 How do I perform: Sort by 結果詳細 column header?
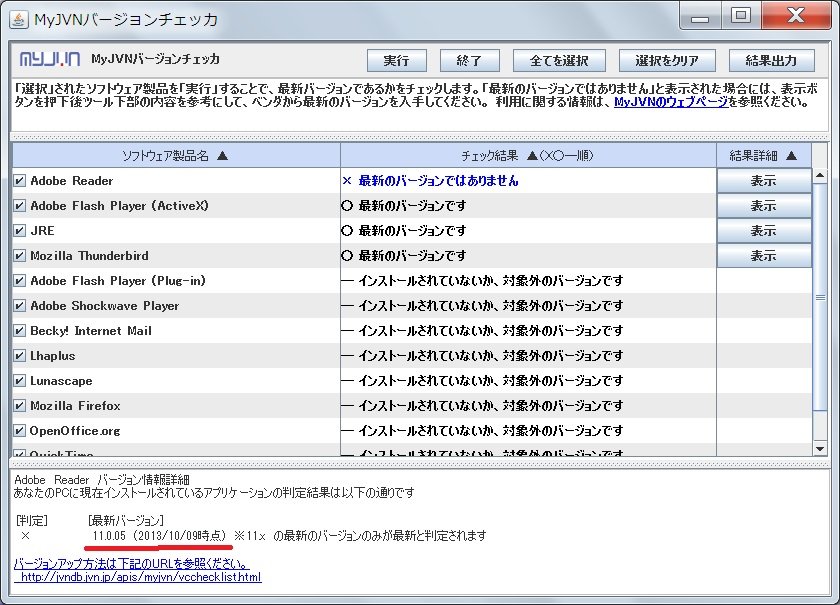coord(763,155)
